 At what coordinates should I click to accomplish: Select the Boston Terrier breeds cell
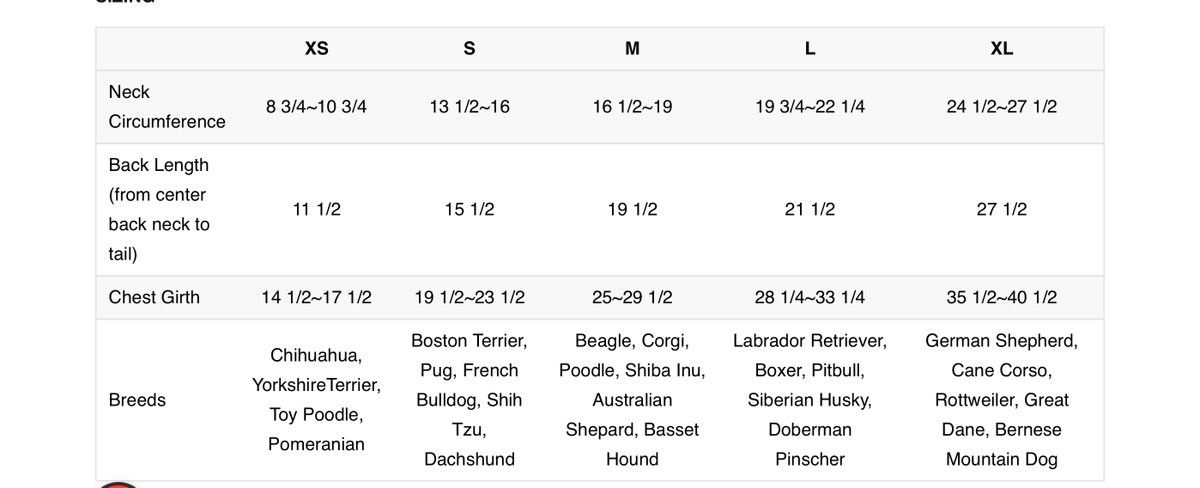[x=469, y=400]
